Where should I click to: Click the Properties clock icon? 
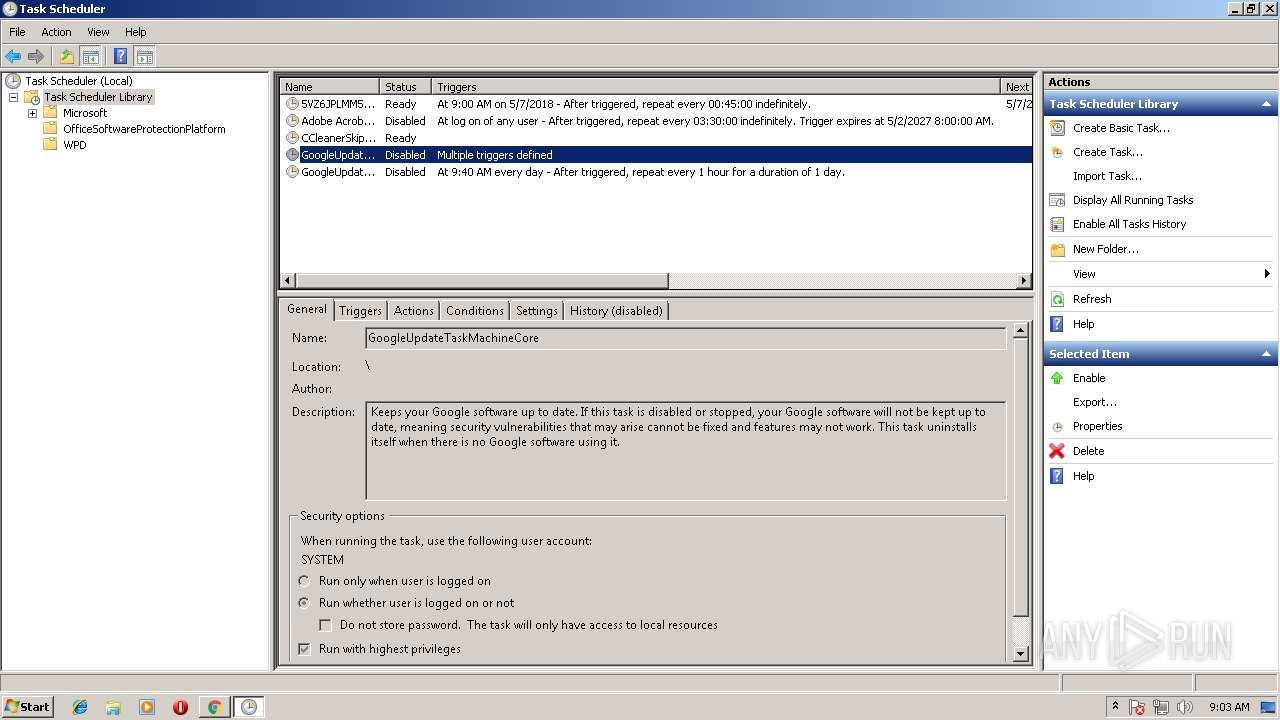(x=1057, y=426)
